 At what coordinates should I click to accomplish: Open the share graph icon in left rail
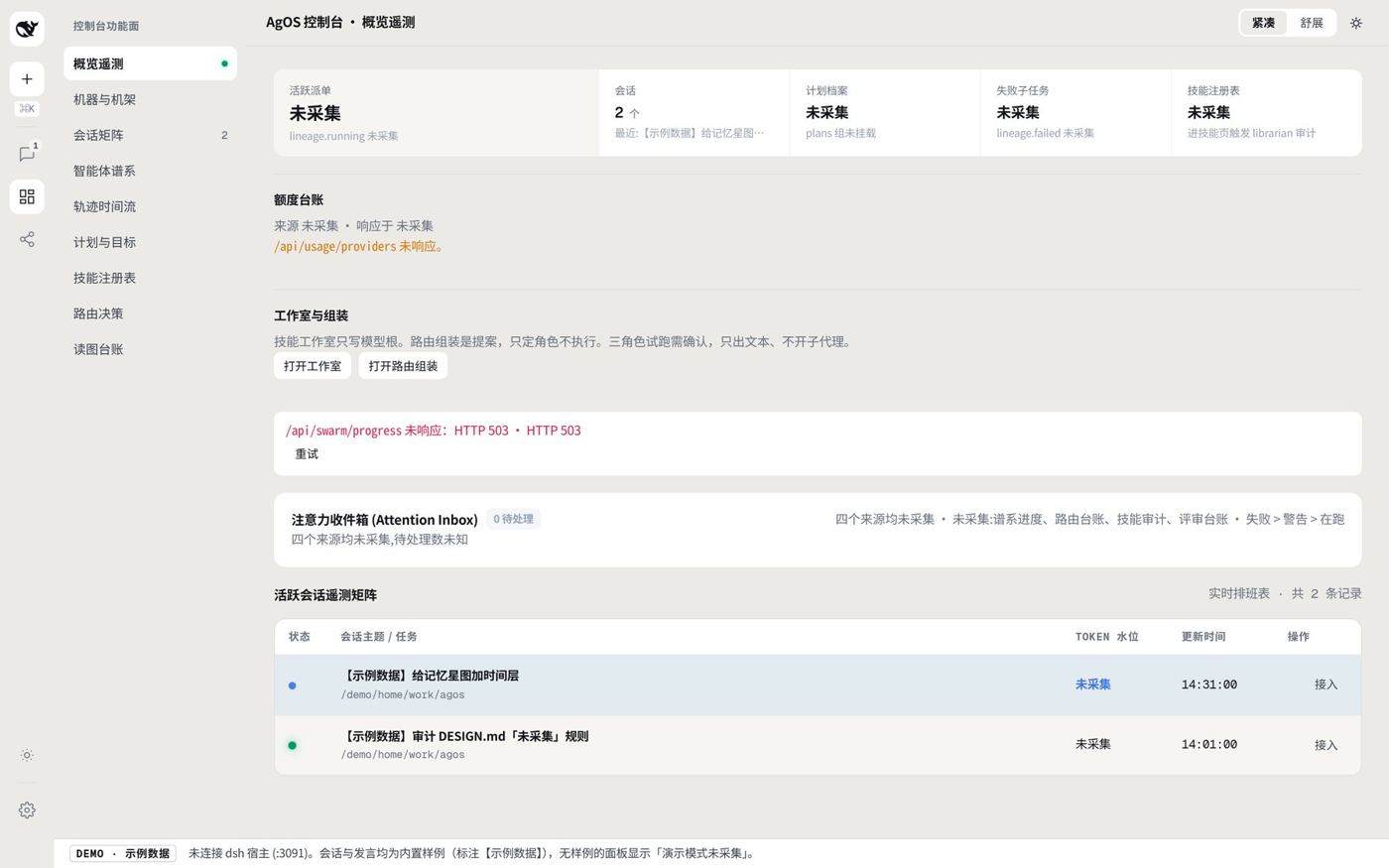(27, 239)
